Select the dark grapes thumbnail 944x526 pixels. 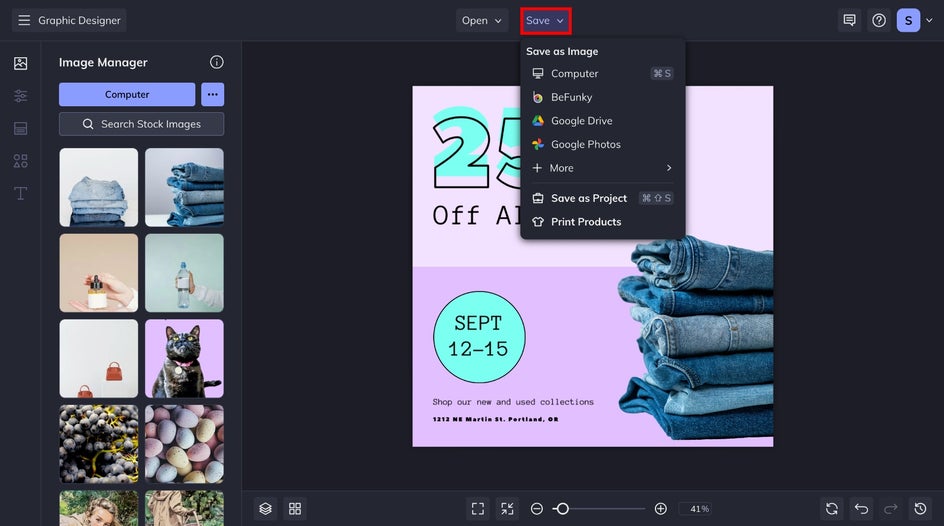point(99,444)
